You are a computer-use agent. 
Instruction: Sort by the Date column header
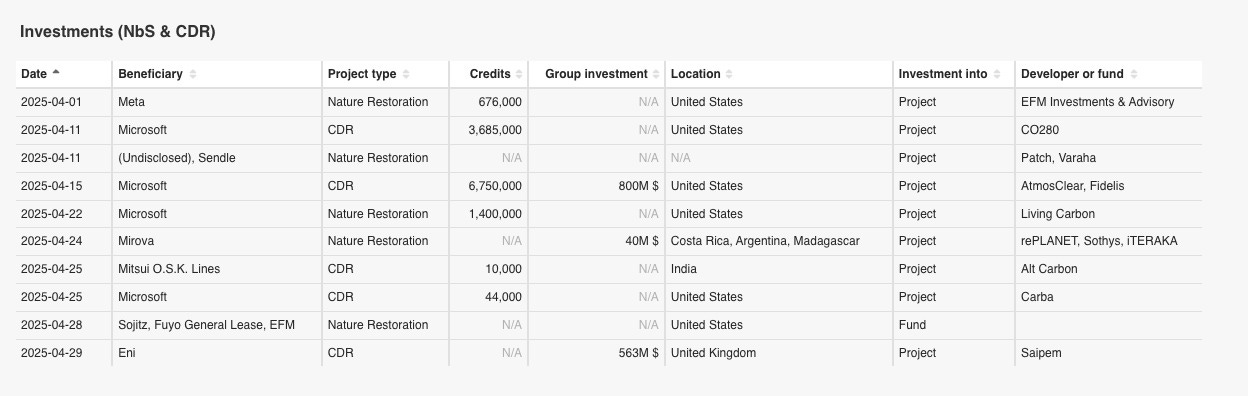[64, 74]
